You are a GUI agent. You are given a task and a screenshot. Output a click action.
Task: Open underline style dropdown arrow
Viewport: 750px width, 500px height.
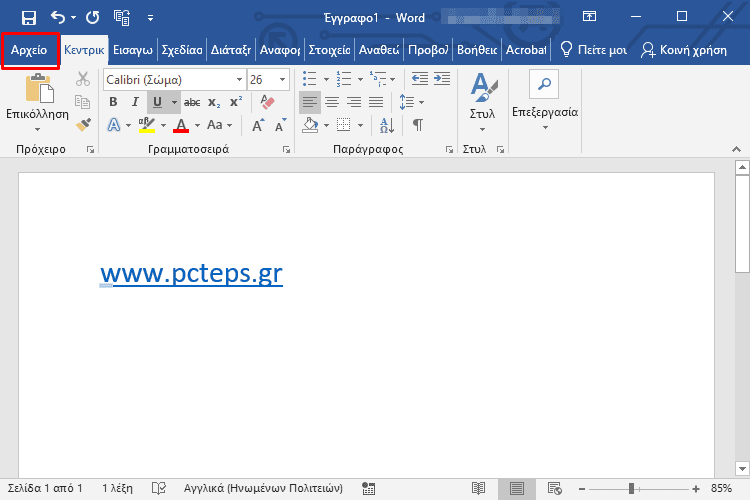[x=174, y=102]
